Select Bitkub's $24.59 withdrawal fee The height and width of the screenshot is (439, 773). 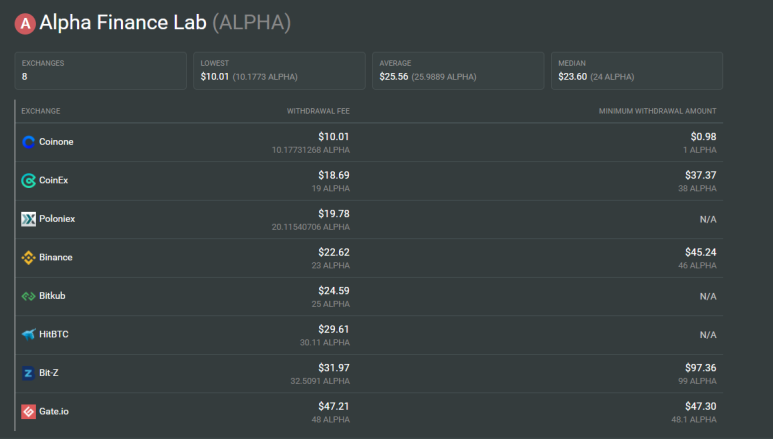click(334, 291)
